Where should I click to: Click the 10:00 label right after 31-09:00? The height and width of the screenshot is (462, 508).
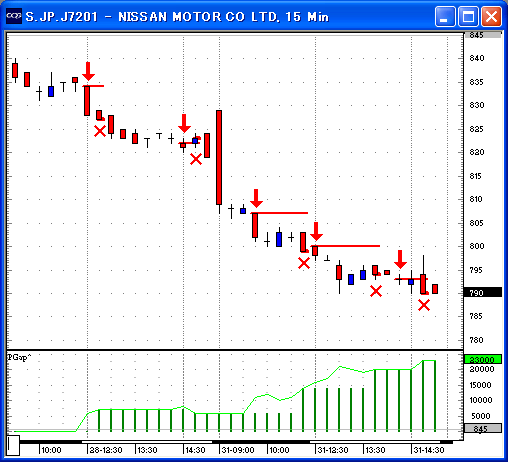[279, 450]
